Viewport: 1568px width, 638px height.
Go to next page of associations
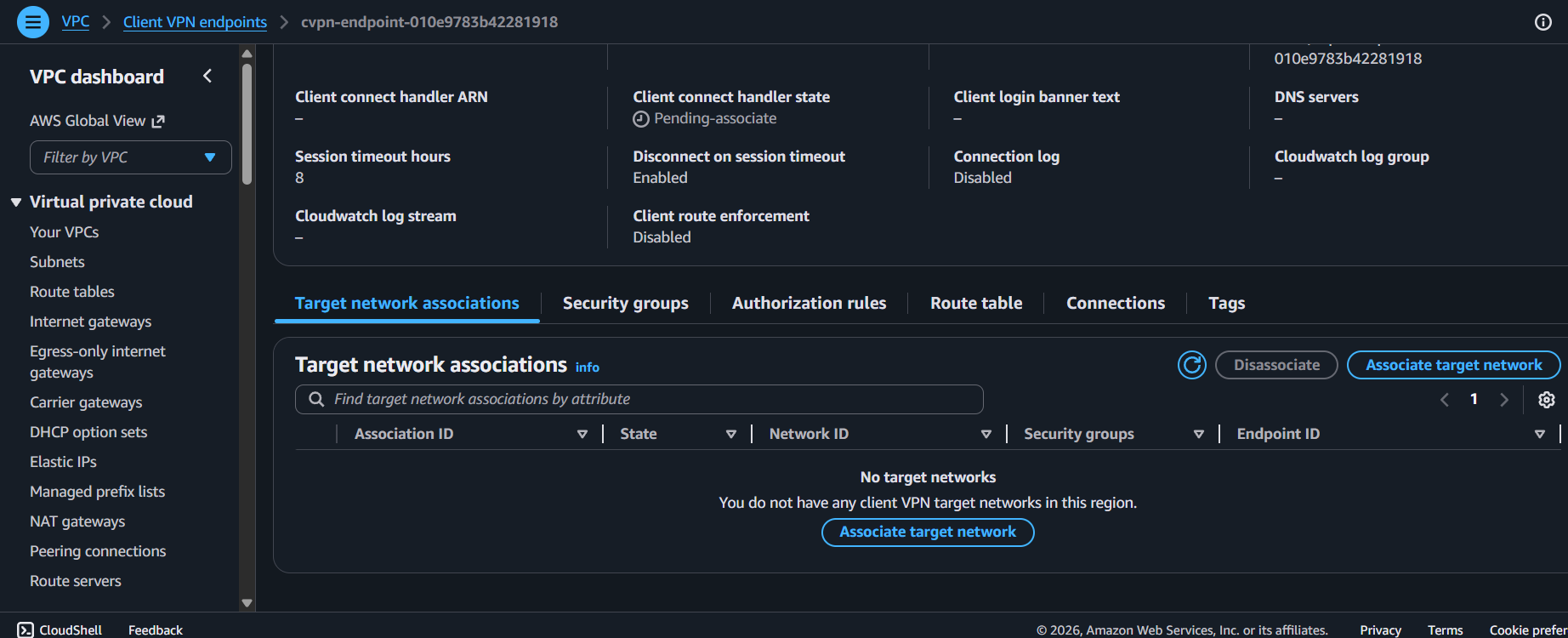(x=1504, y=400)
